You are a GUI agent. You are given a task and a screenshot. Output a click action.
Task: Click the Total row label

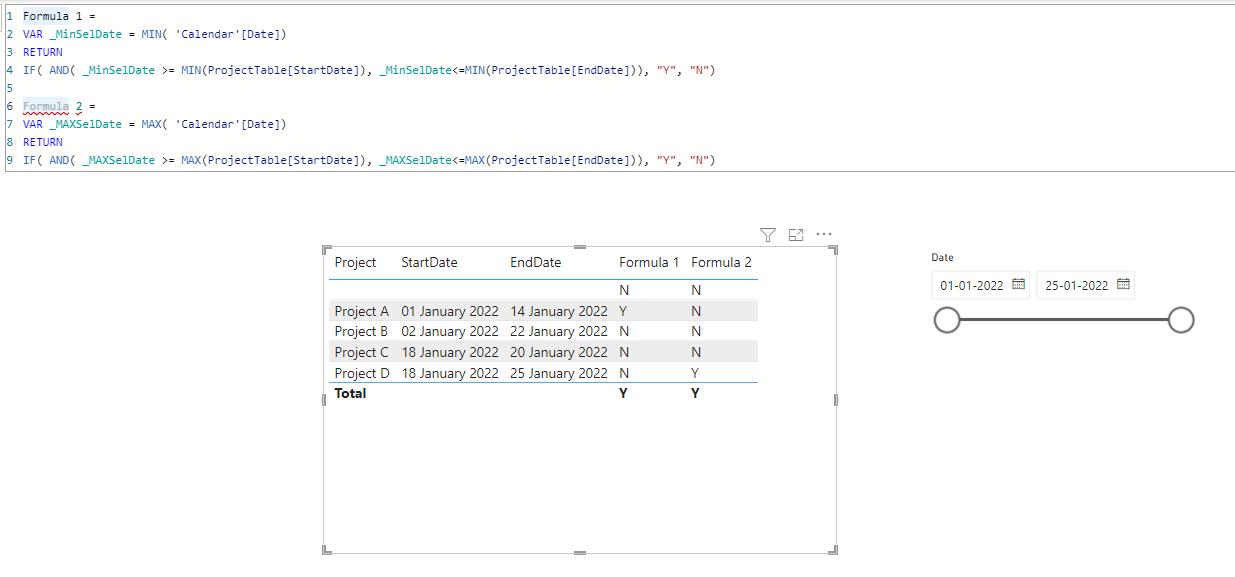pos(350,393)
